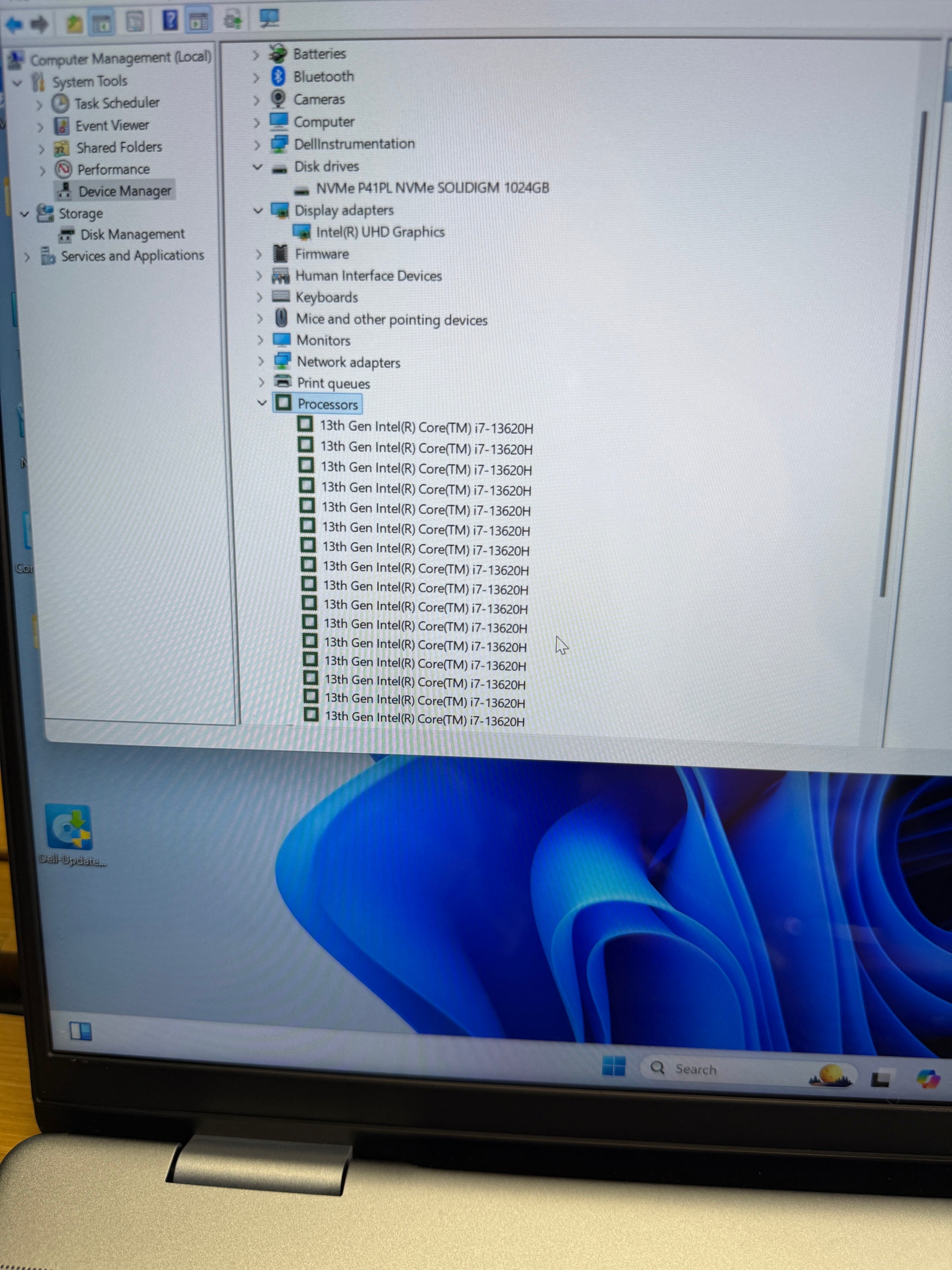The height and width of the screenshot is (1270, 952).
Task: Select NVMe P41PL NVMe SOLIDIGM 1024GB drive
Action: [x=432, y=188]
